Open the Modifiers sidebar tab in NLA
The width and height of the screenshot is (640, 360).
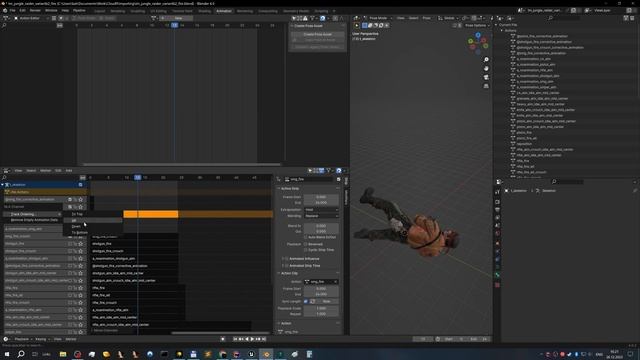click(x=347, y=197)
